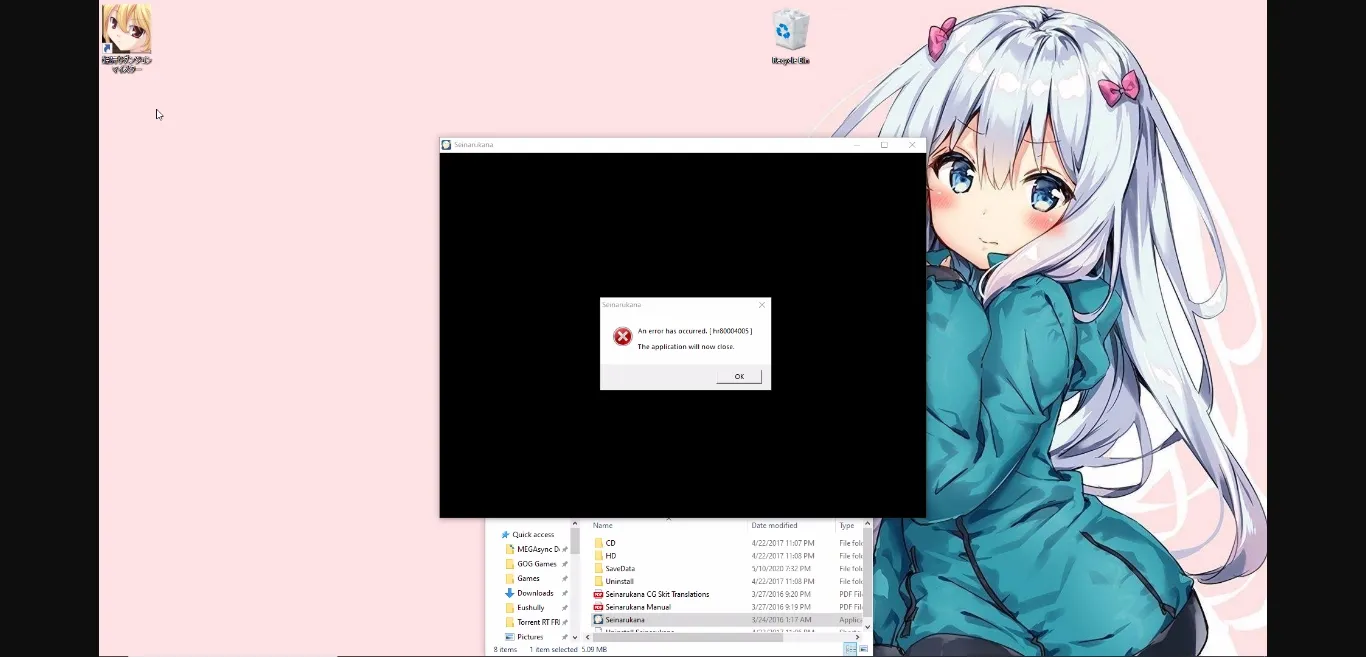Switch to details view layout
Viewport: 1366px width, 657px height.
[850, 649]
